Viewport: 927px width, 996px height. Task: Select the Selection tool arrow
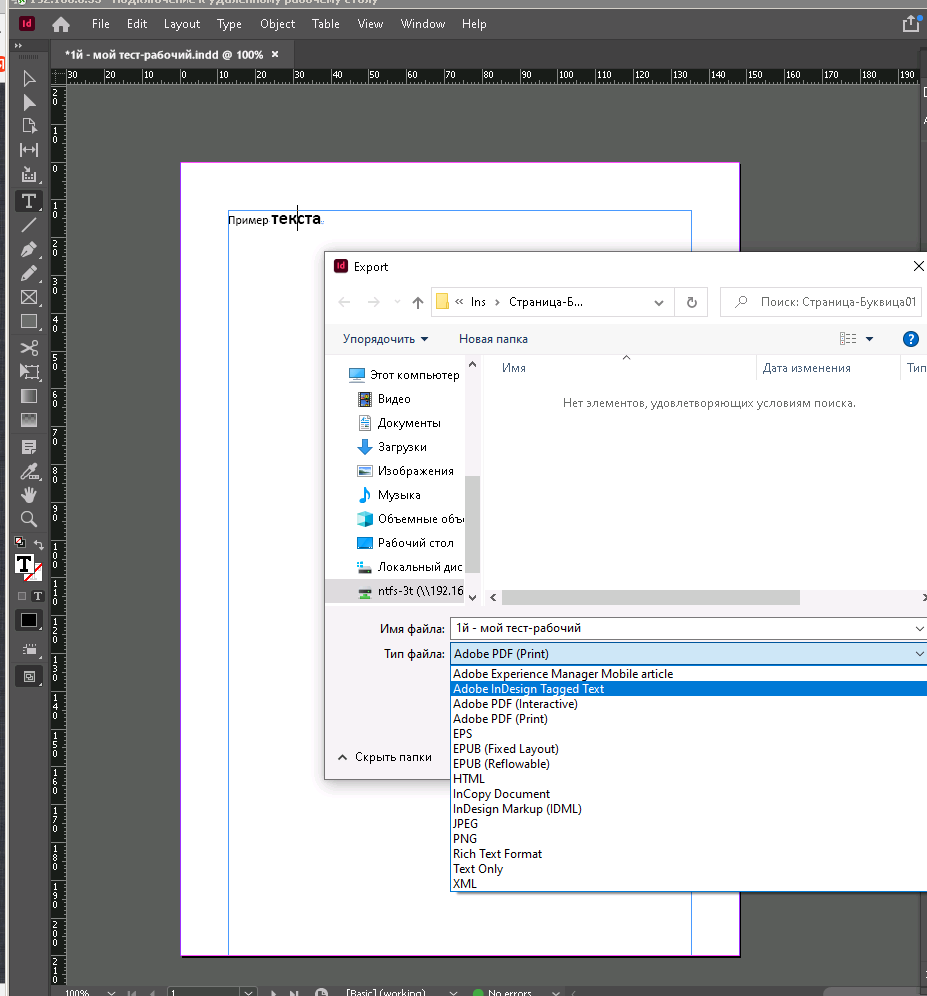coord(29,79)
